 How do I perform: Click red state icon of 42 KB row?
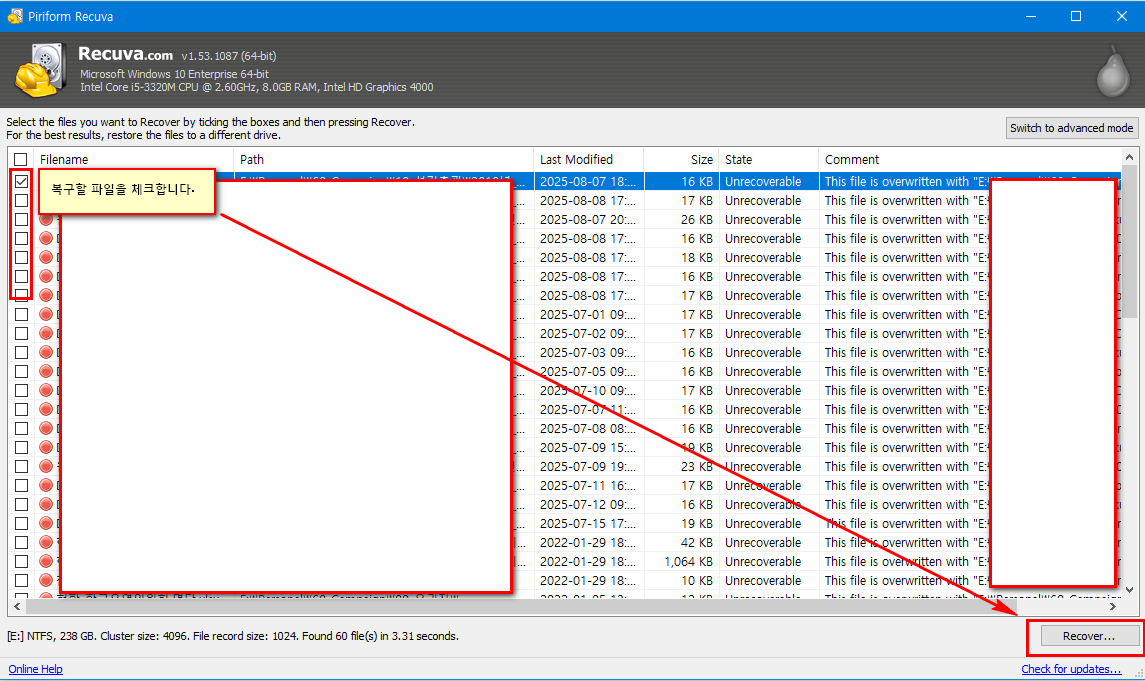click(47, 542)
